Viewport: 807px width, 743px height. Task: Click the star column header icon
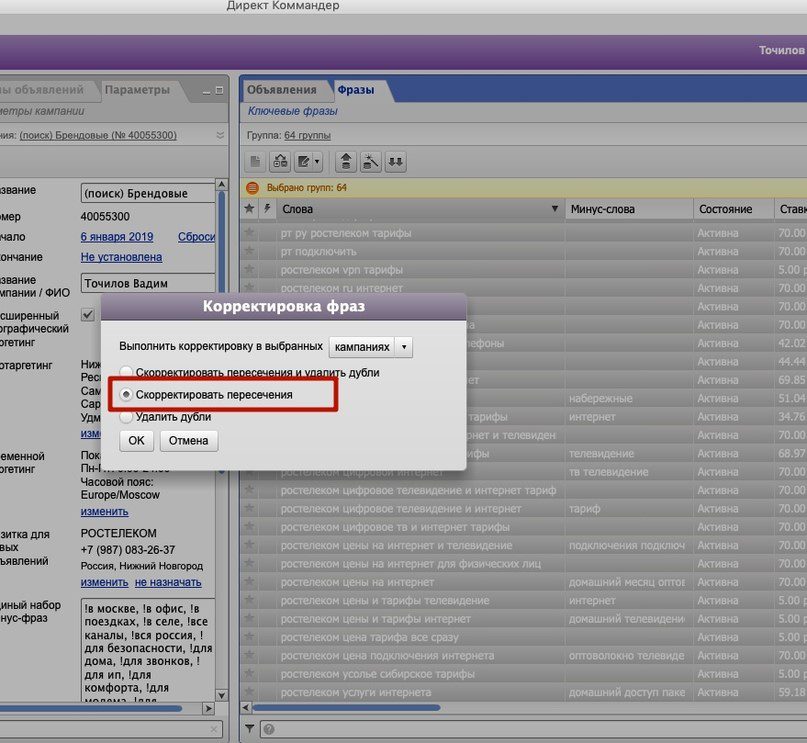pyautogui.click(x=250, y=209)
